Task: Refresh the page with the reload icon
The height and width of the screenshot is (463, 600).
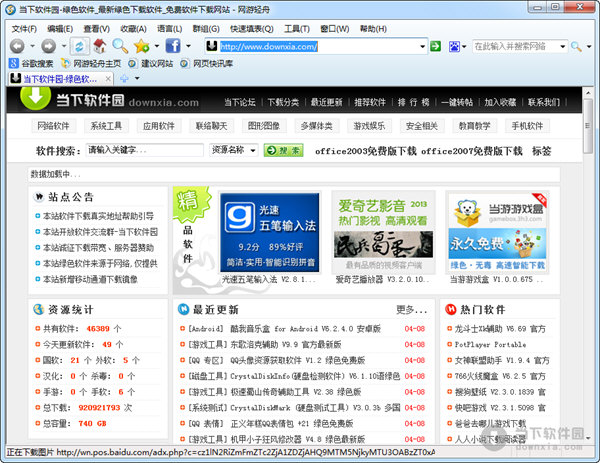Action: point(80,46)
